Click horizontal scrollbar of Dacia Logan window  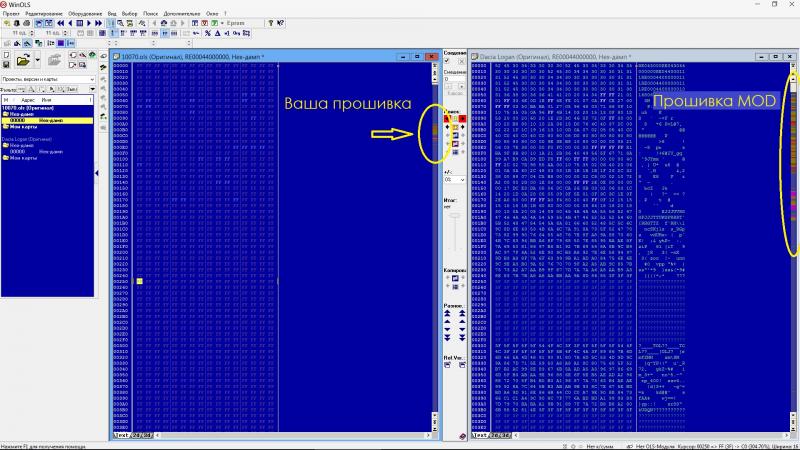tap(651, 435)
